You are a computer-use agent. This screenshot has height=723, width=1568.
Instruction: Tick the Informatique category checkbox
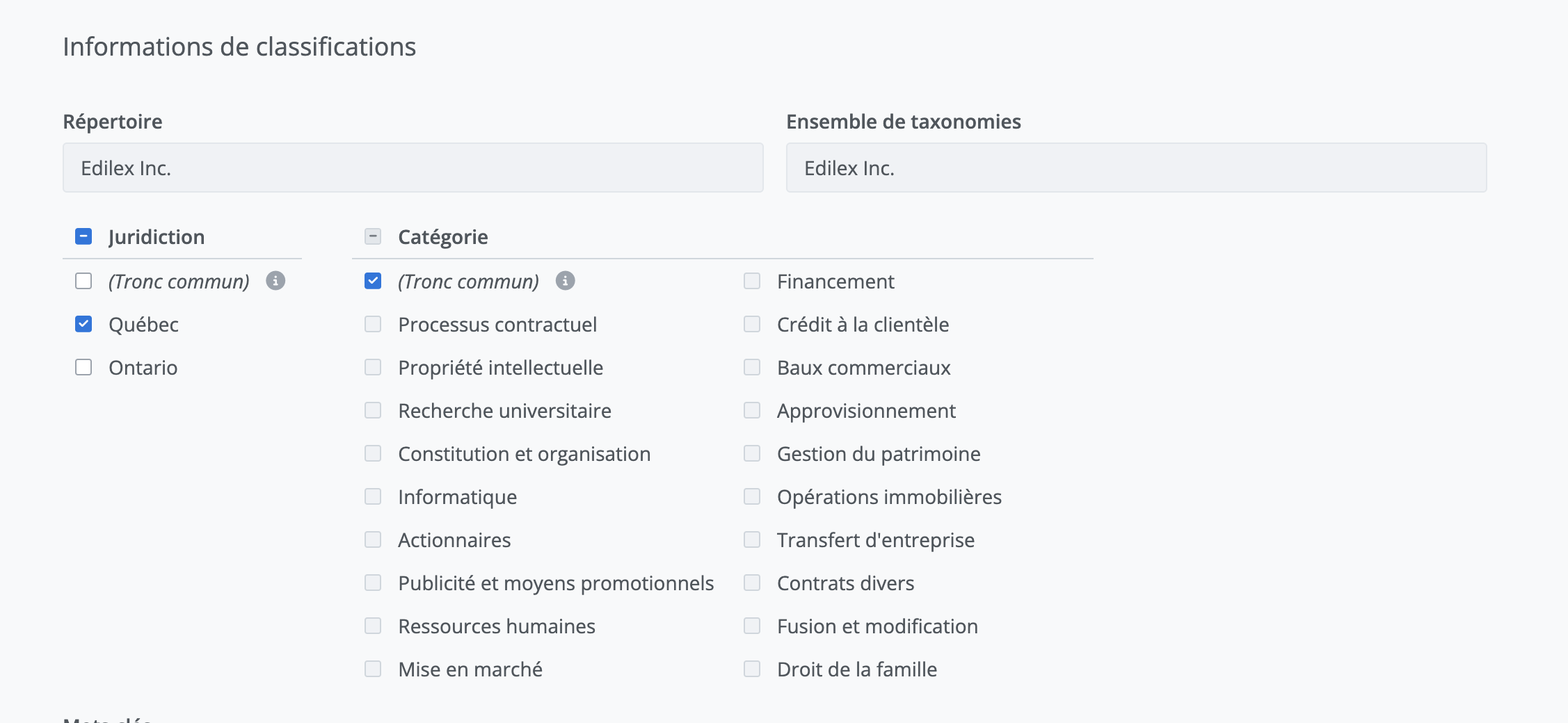coord(373,496)
